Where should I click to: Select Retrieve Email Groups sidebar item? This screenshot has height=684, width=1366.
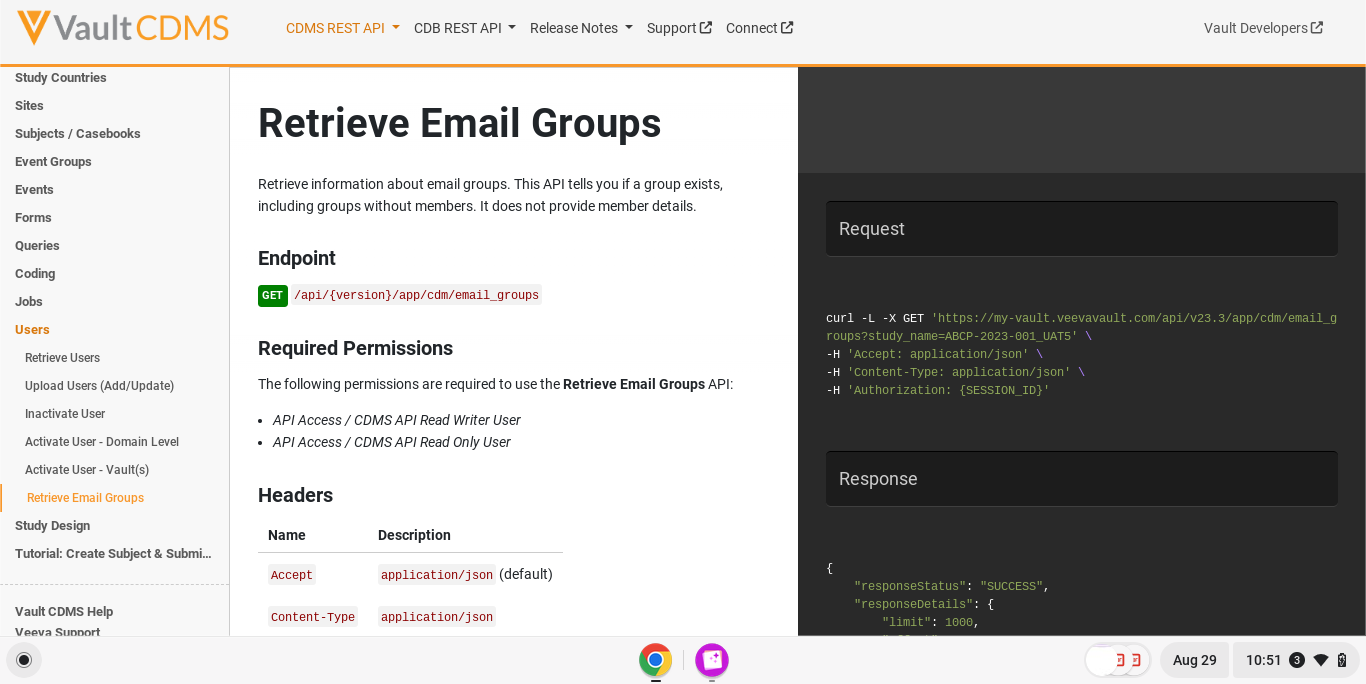[x=85, y=498]
